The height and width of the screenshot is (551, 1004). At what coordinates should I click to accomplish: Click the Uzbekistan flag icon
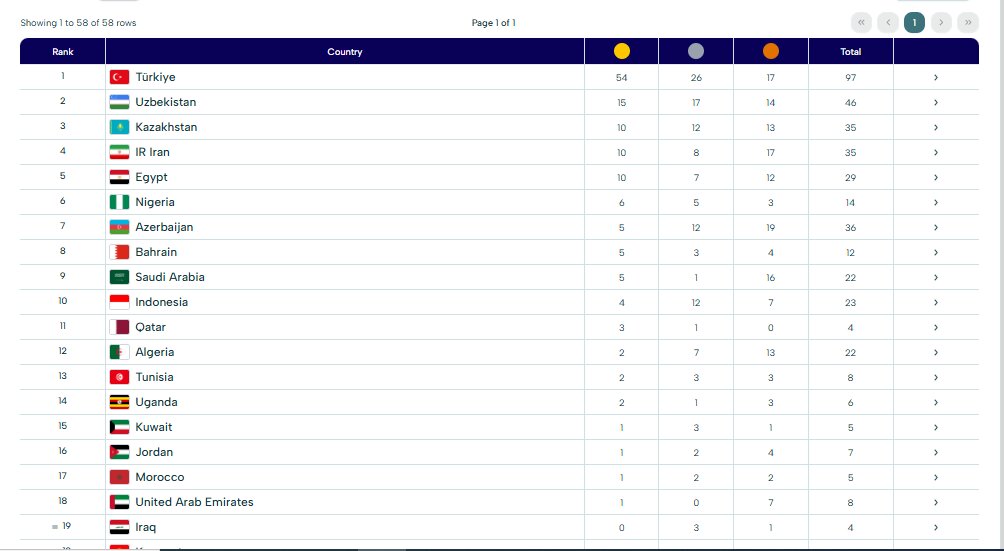[119, 102]
